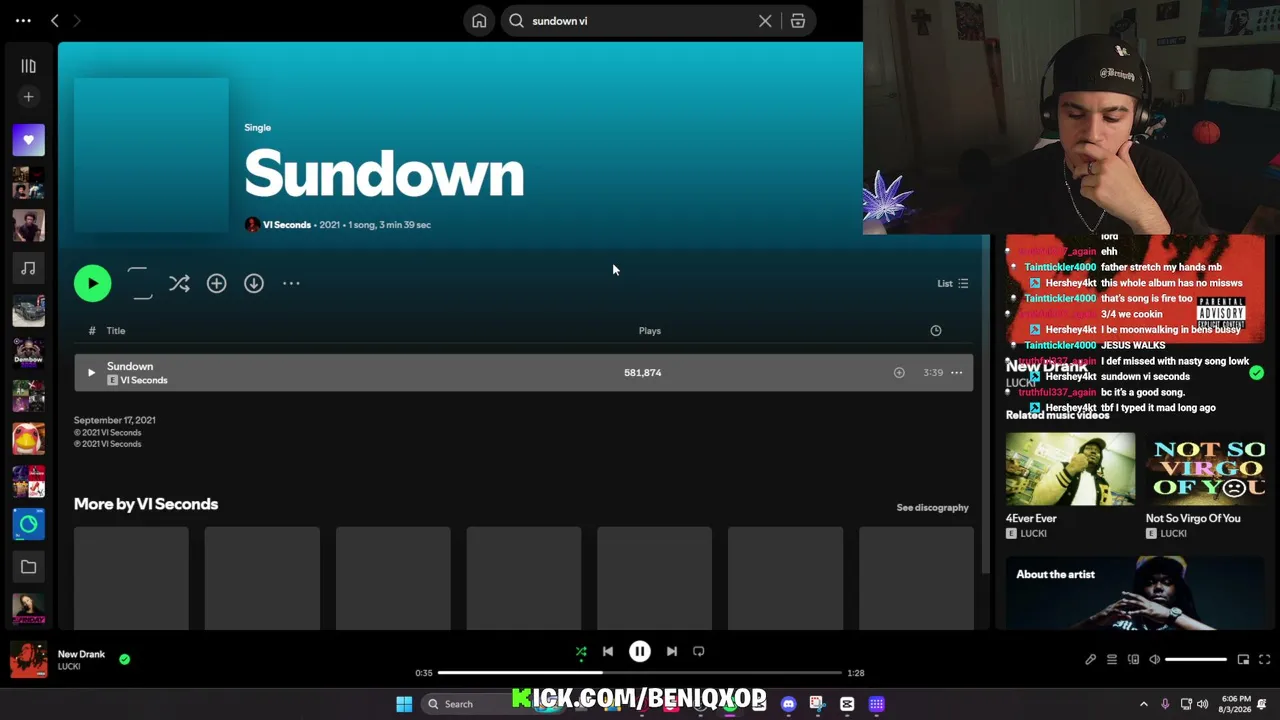Download the Sundown single

254,284
